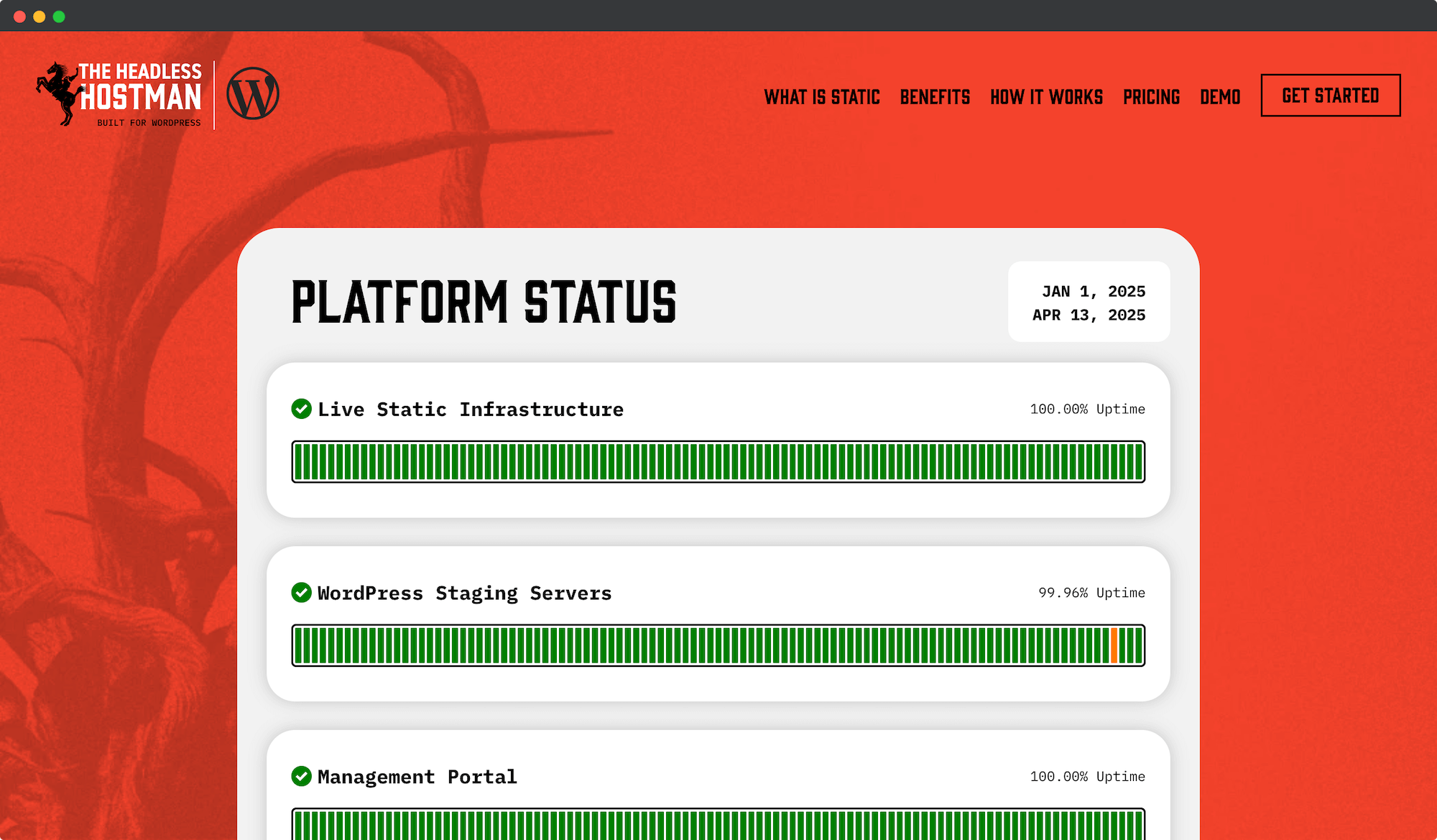1437x840 pixels.
Task: Open the Demo link
Action: click(x=1220, y=97)
